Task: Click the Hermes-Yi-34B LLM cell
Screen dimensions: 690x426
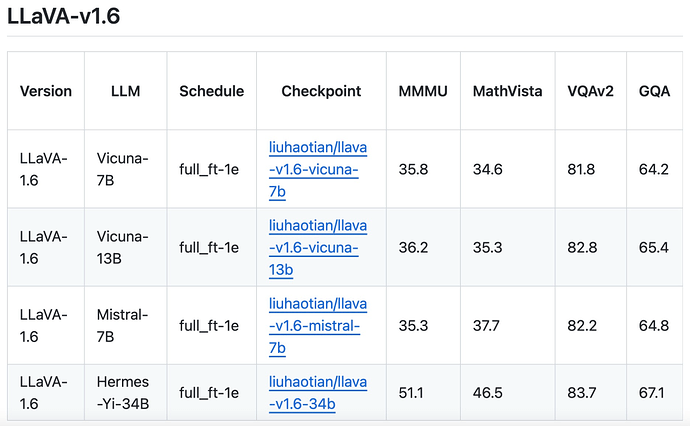Action: click(x=123, y=393)
